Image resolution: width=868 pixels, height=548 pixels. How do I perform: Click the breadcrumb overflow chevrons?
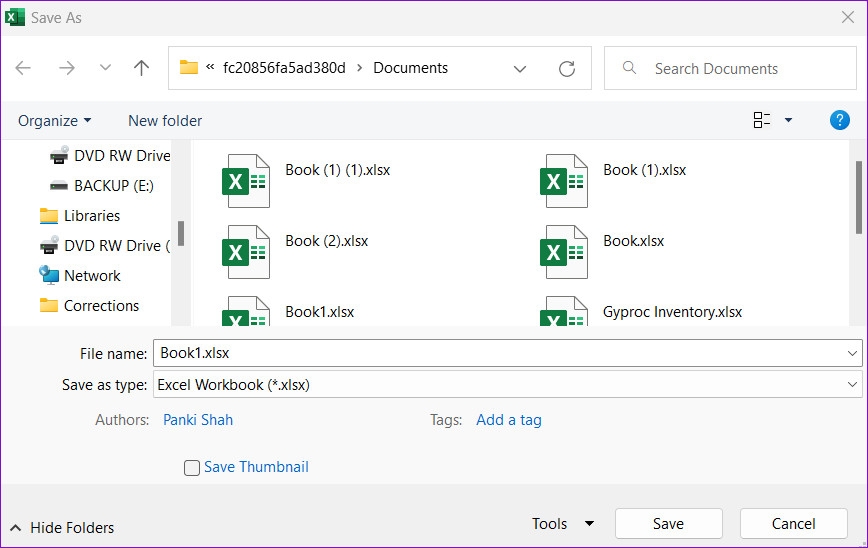[x=210, y=68]
